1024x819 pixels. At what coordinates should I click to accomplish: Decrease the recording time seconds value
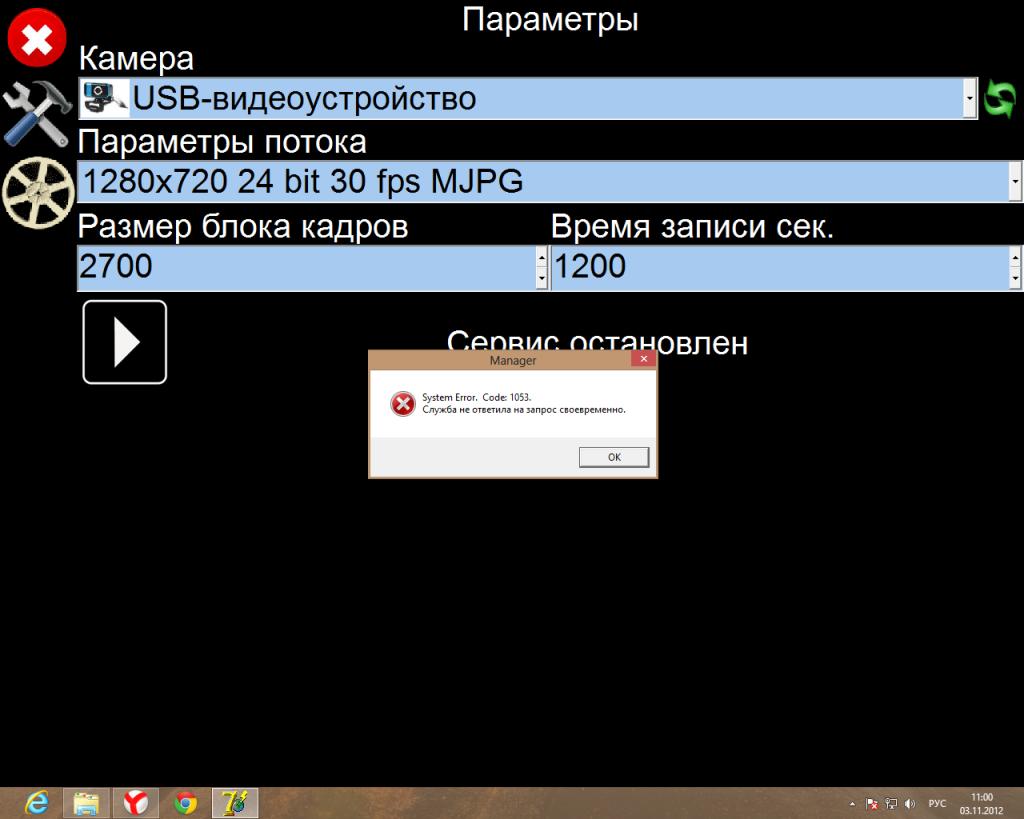pos(1015,278)
